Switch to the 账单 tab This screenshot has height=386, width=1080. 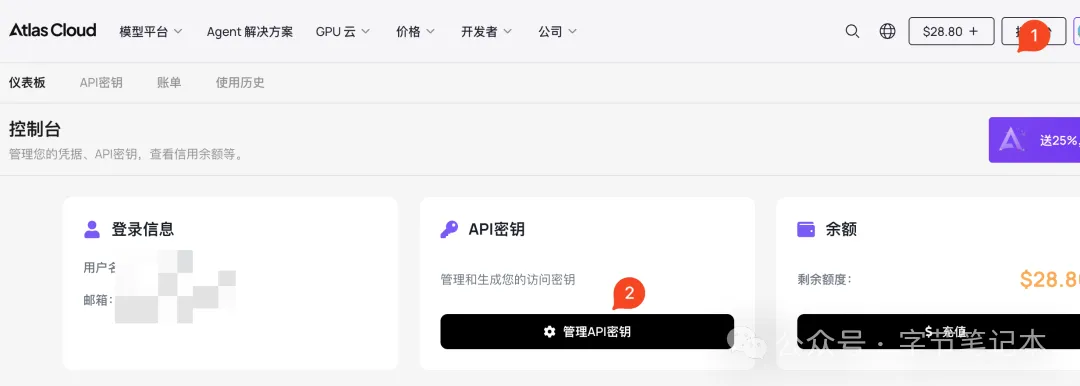tap(169, 83)
